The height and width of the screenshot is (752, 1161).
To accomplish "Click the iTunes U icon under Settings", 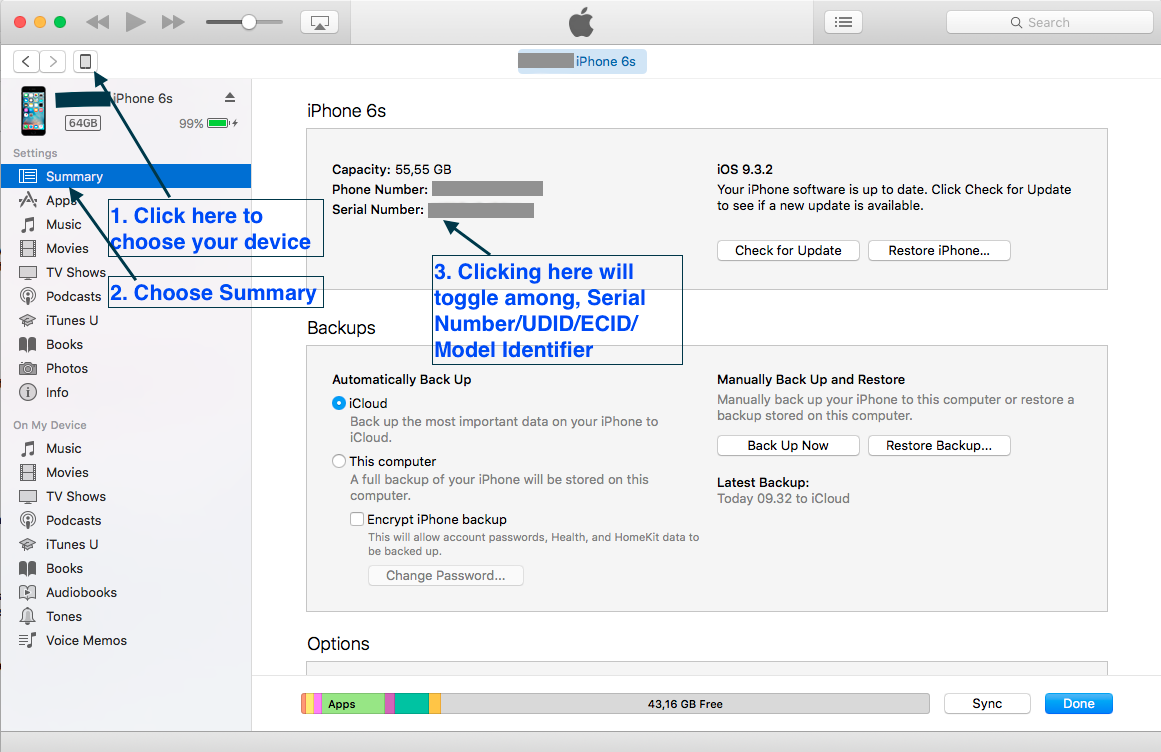I will [27, 320].
